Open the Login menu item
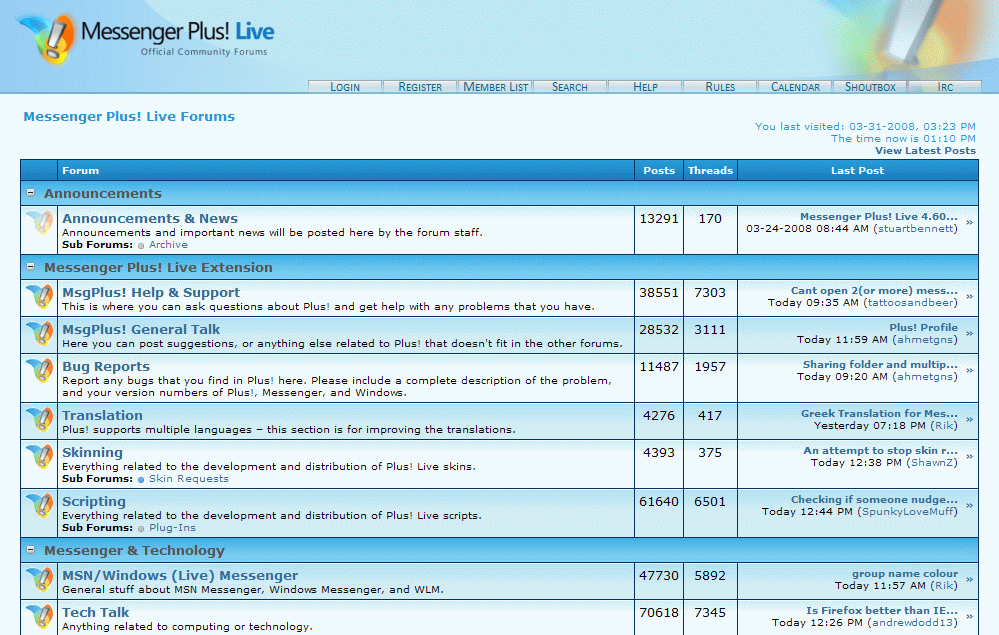The image size is (999, 635). (345, 87)
